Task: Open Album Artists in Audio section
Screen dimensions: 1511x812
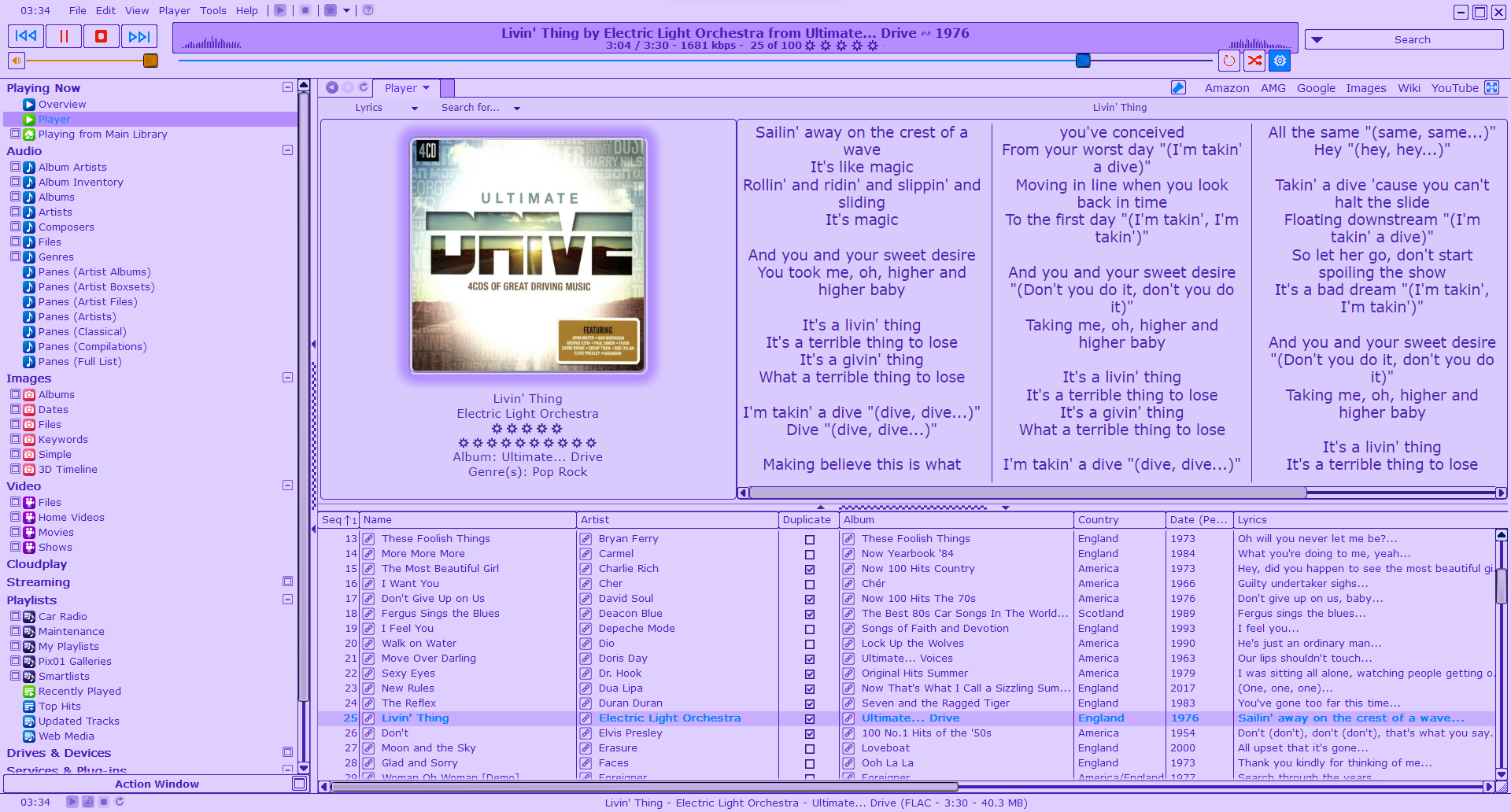Action: (x=72, y=167)
